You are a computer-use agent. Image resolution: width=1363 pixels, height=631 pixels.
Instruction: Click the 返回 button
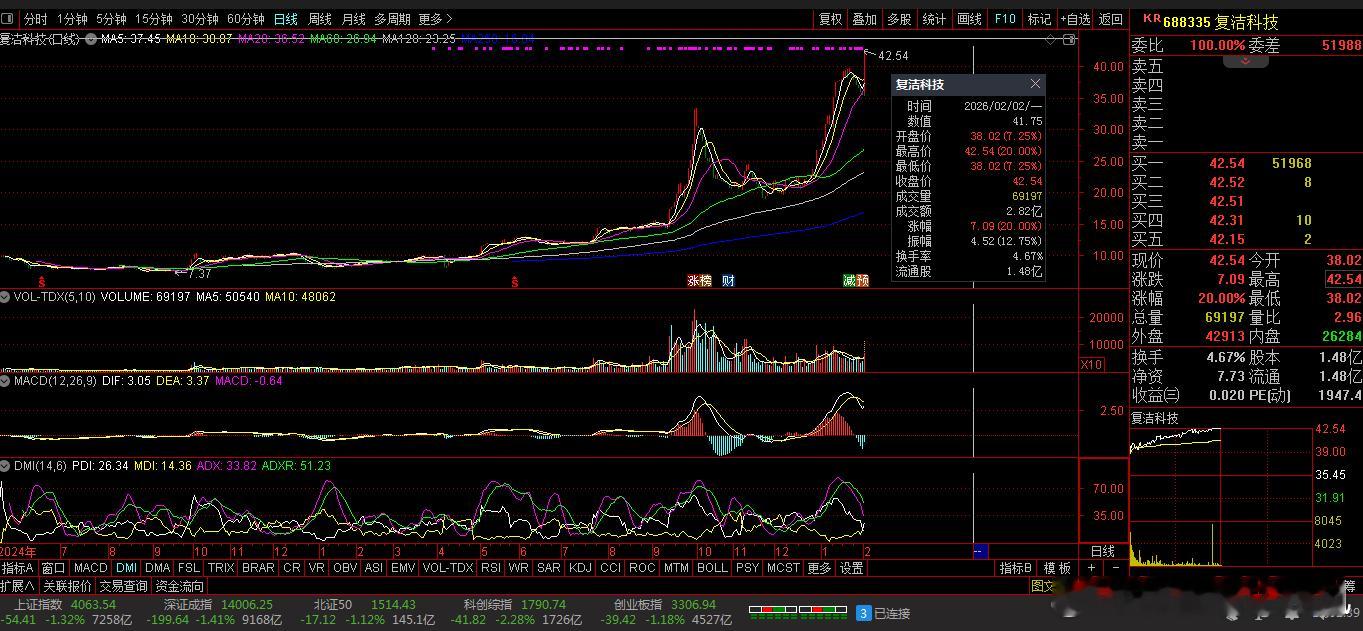pos(1111,19)
